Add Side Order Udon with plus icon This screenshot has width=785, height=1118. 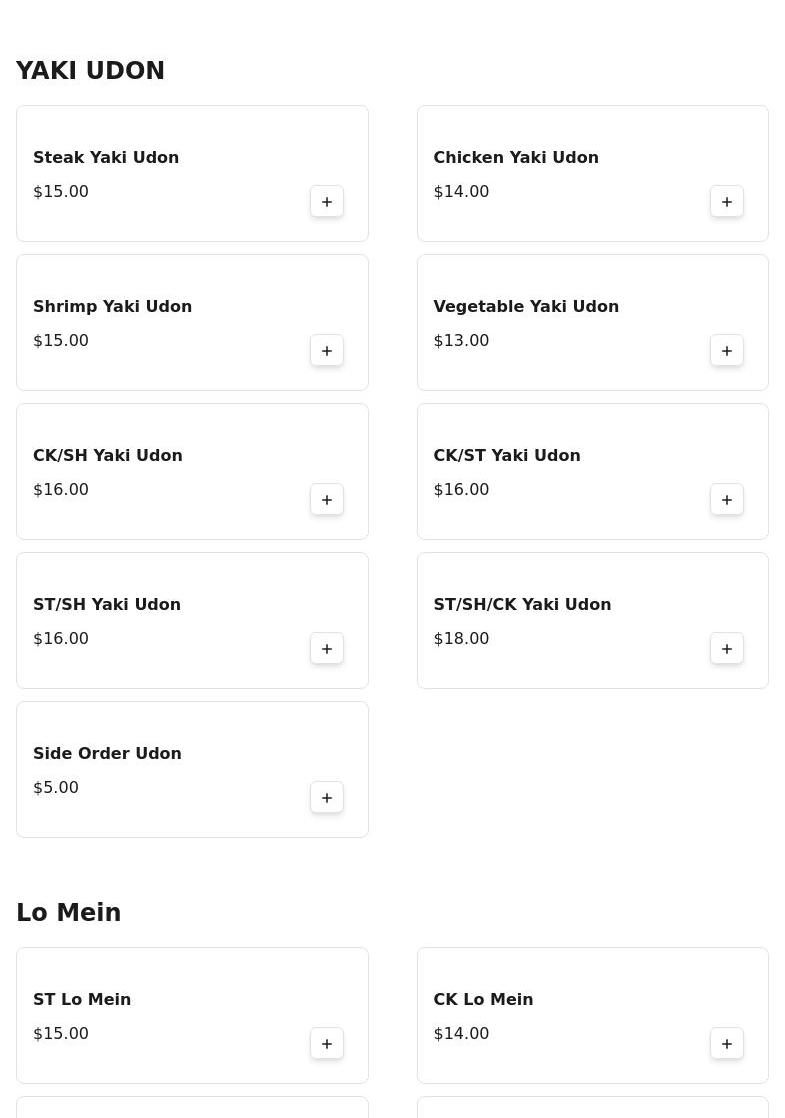(x=327, y=798)
